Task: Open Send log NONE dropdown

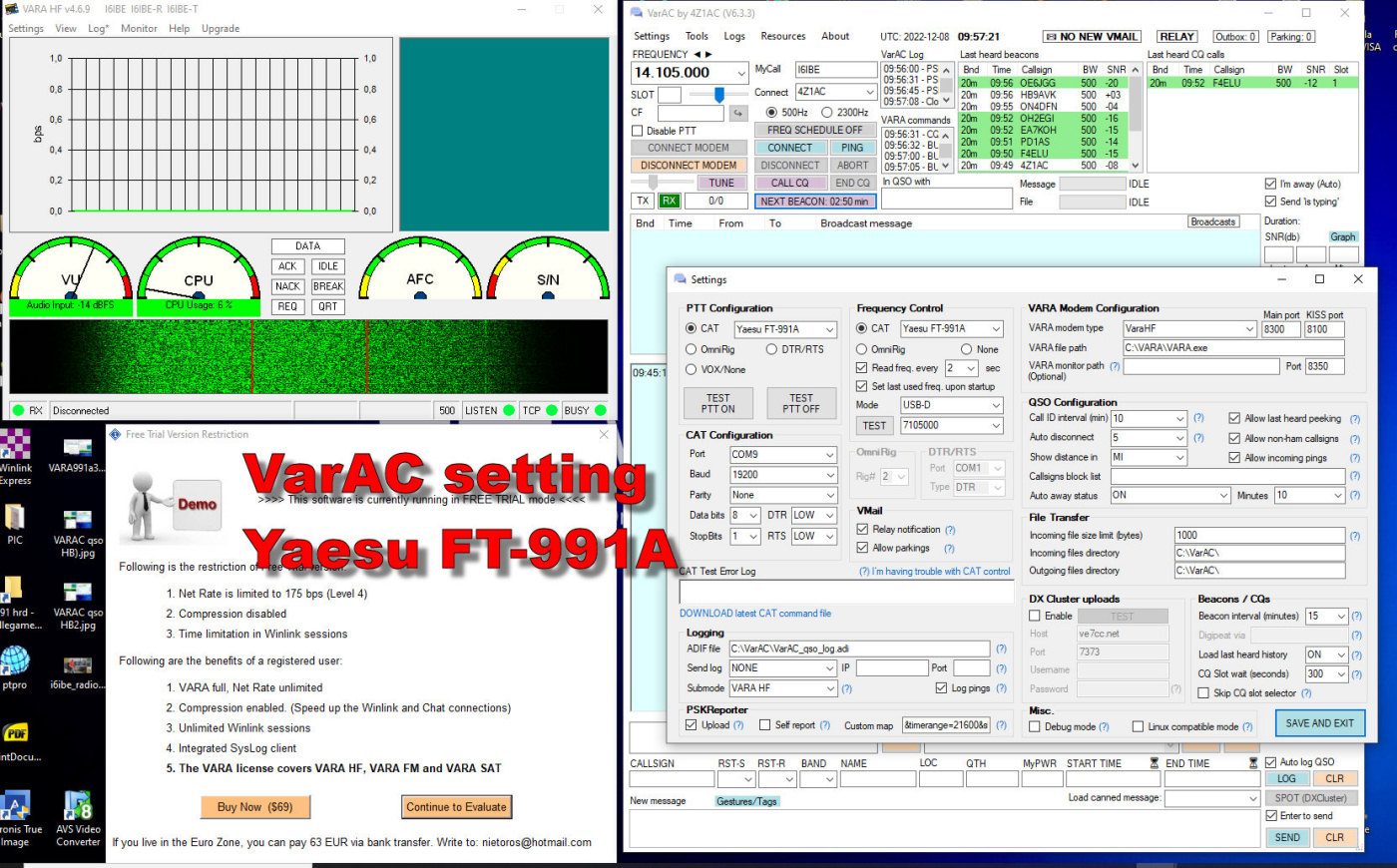Action: point(782,668)
